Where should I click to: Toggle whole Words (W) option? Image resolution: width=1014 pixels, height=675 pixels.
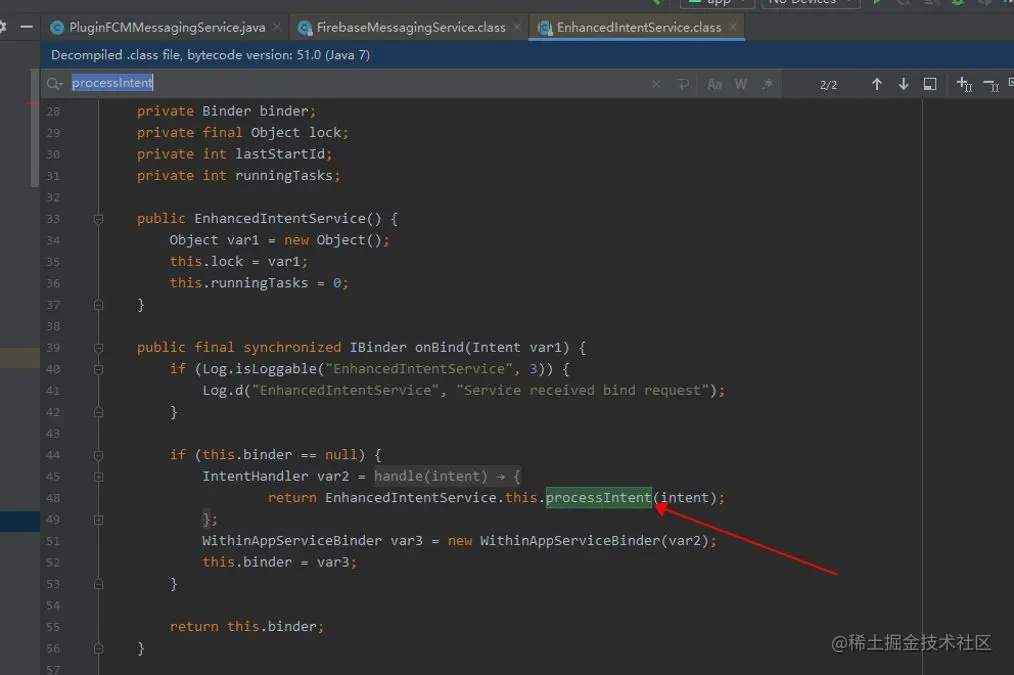741,84
